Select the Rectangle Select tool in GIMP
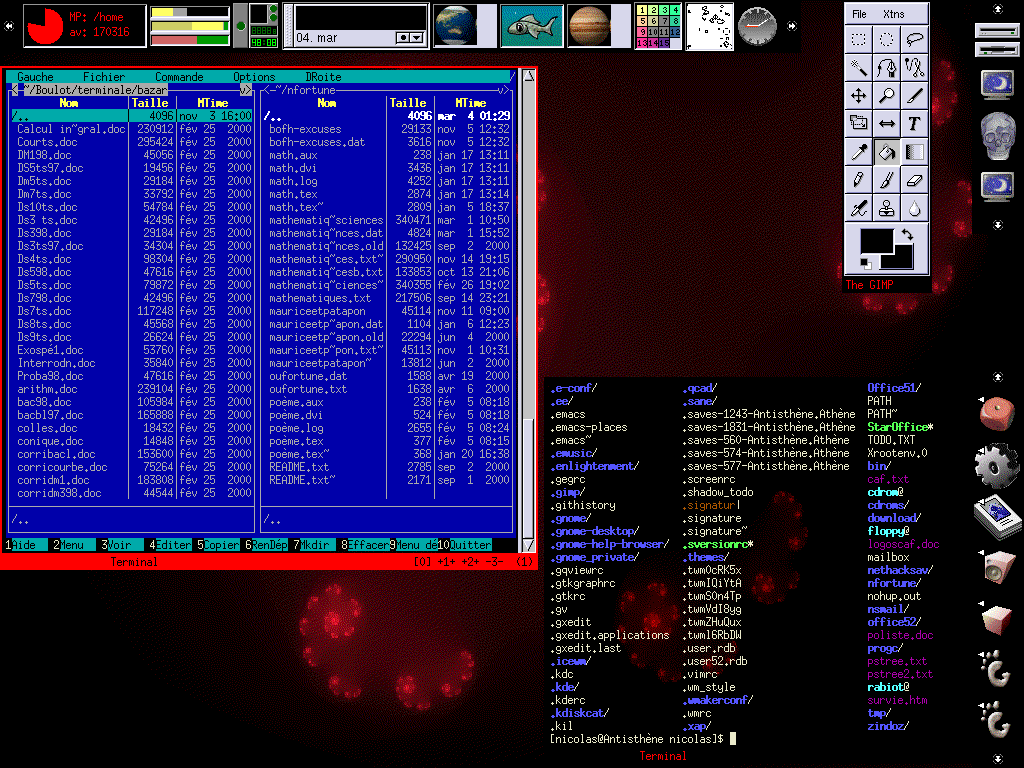Image resolution: width=1024 pixels, height=768 pixels. pos(858,40)
